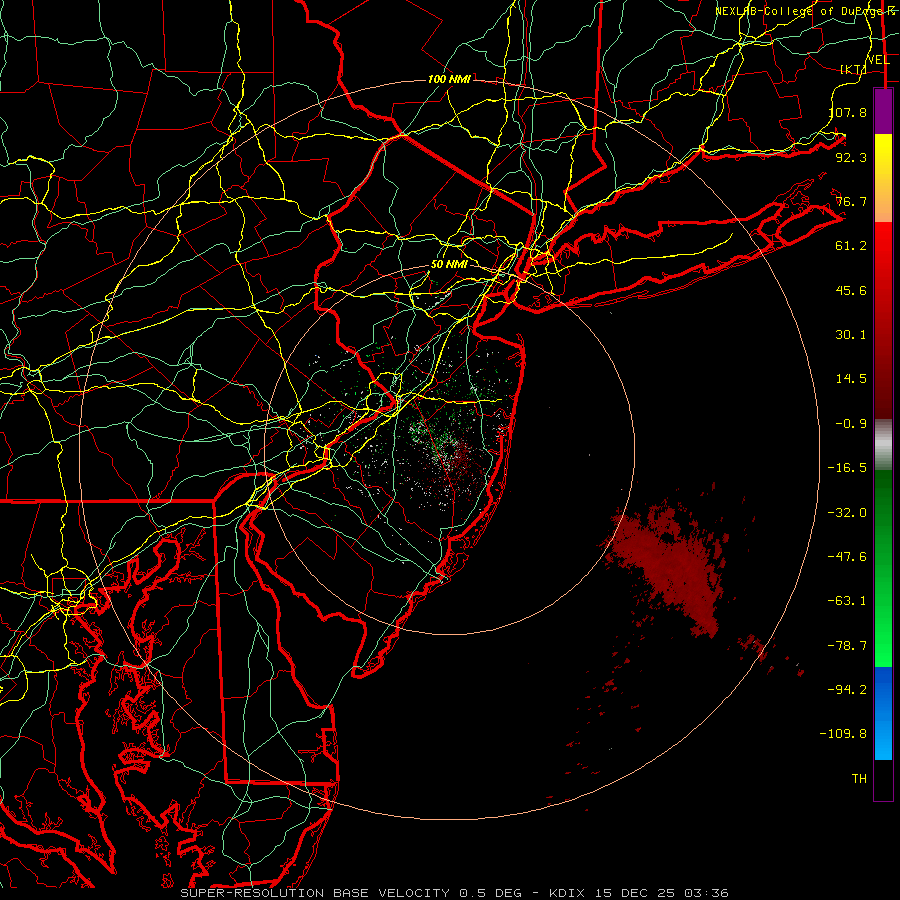This screenshot has width=900, height=900.
Task: Click the 'TH' legend label
Action: pyautogui.click(x=859, y=779)
